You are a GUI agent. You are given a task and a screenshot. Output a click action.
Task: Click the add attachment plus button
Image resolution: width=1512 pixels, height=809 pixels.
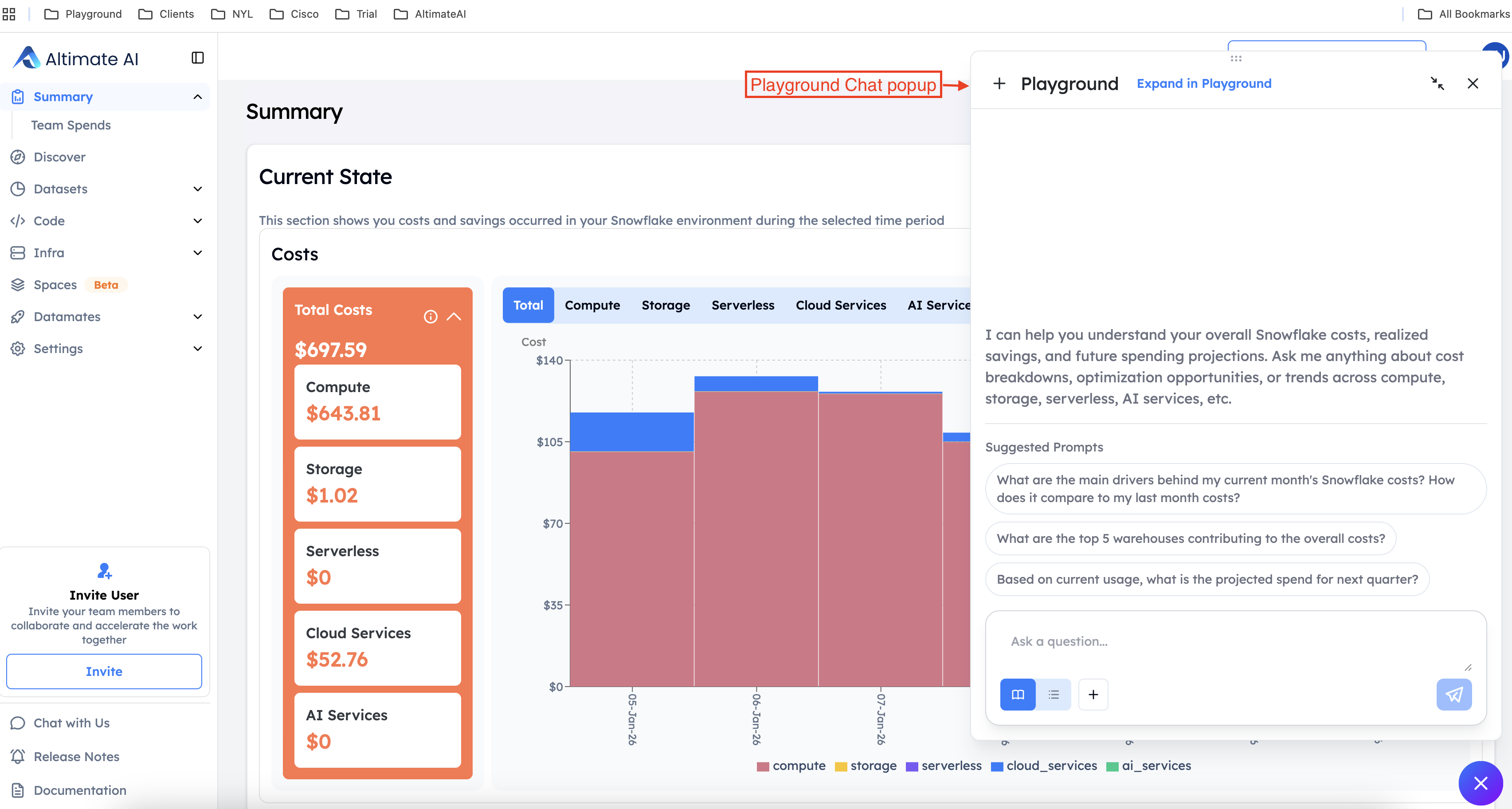pos(1093,695)
